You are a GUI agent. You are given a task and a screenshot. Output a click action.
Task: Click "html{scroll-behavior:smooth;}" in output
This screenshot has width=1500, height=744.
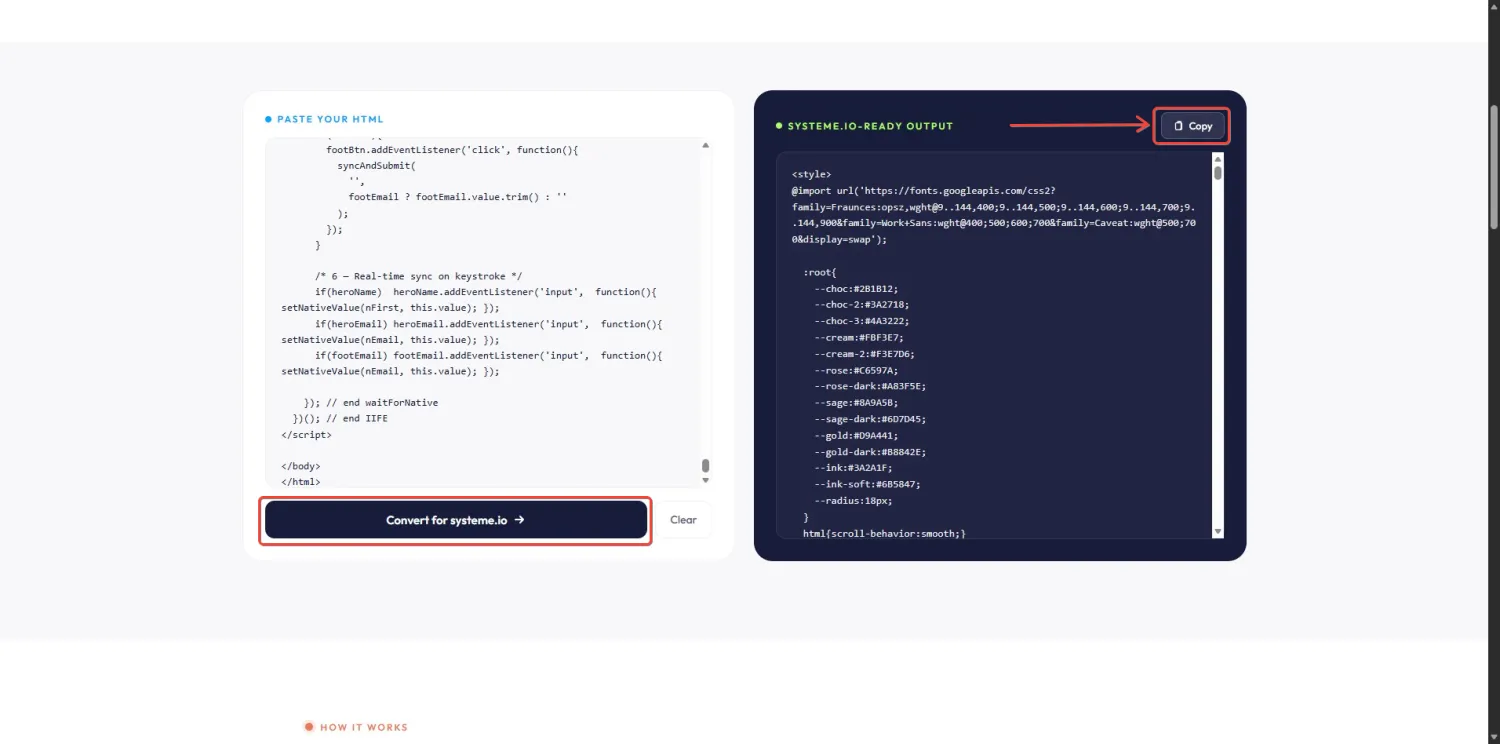(x=884, y=534)
